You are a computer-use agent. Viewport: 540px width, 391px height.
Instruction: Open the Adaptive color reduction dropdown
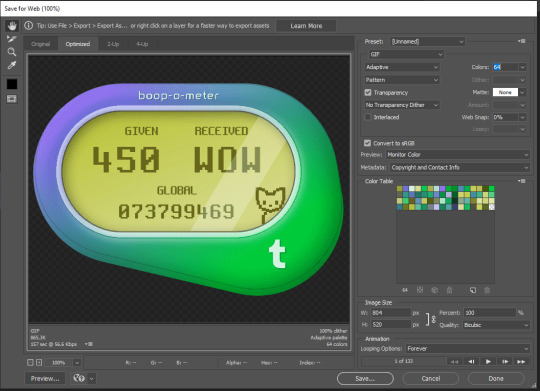coord(402,67)
